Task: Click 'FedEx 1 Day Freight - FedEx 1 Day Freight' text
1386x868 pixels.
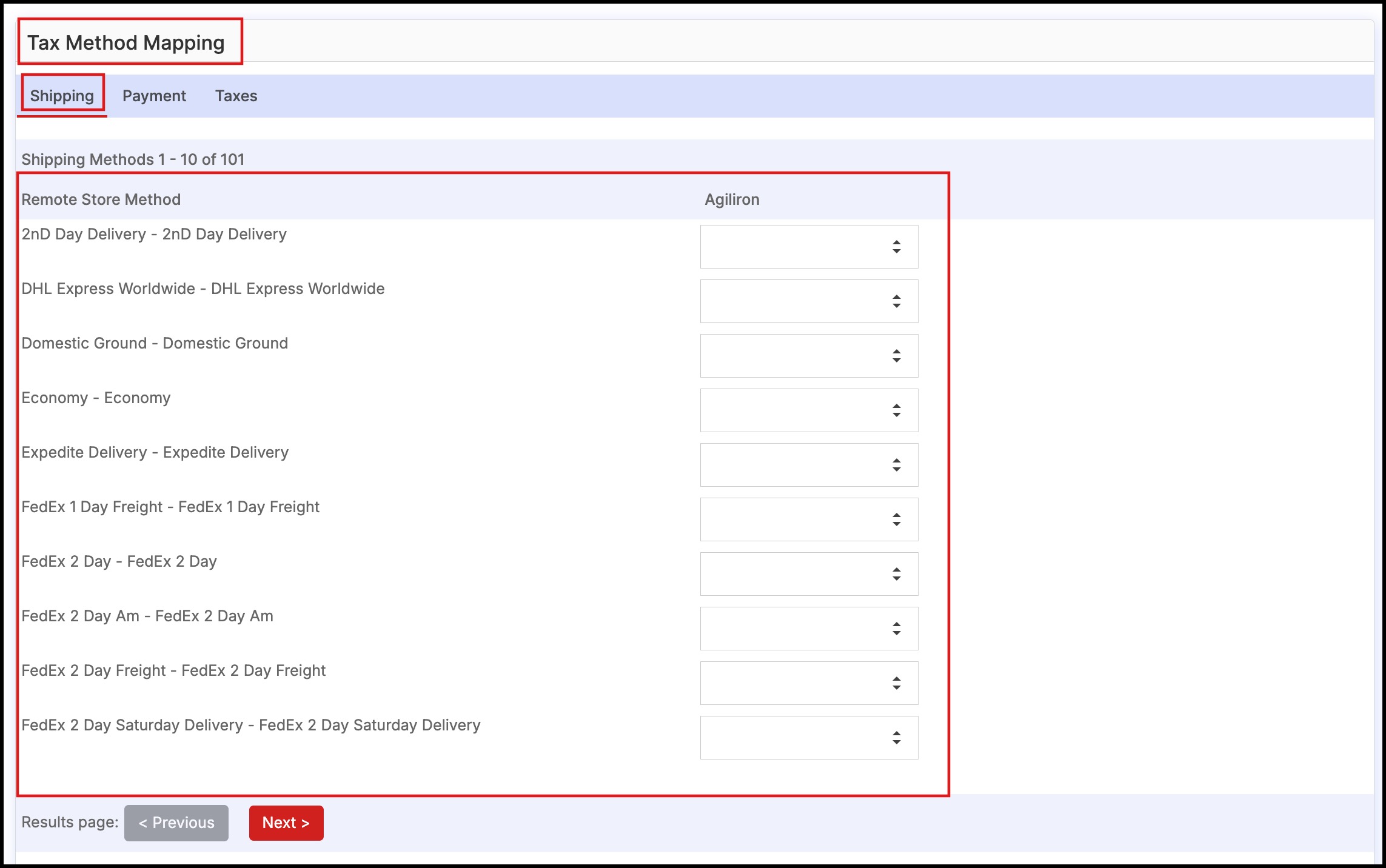Action: click(x=170, y=507)
